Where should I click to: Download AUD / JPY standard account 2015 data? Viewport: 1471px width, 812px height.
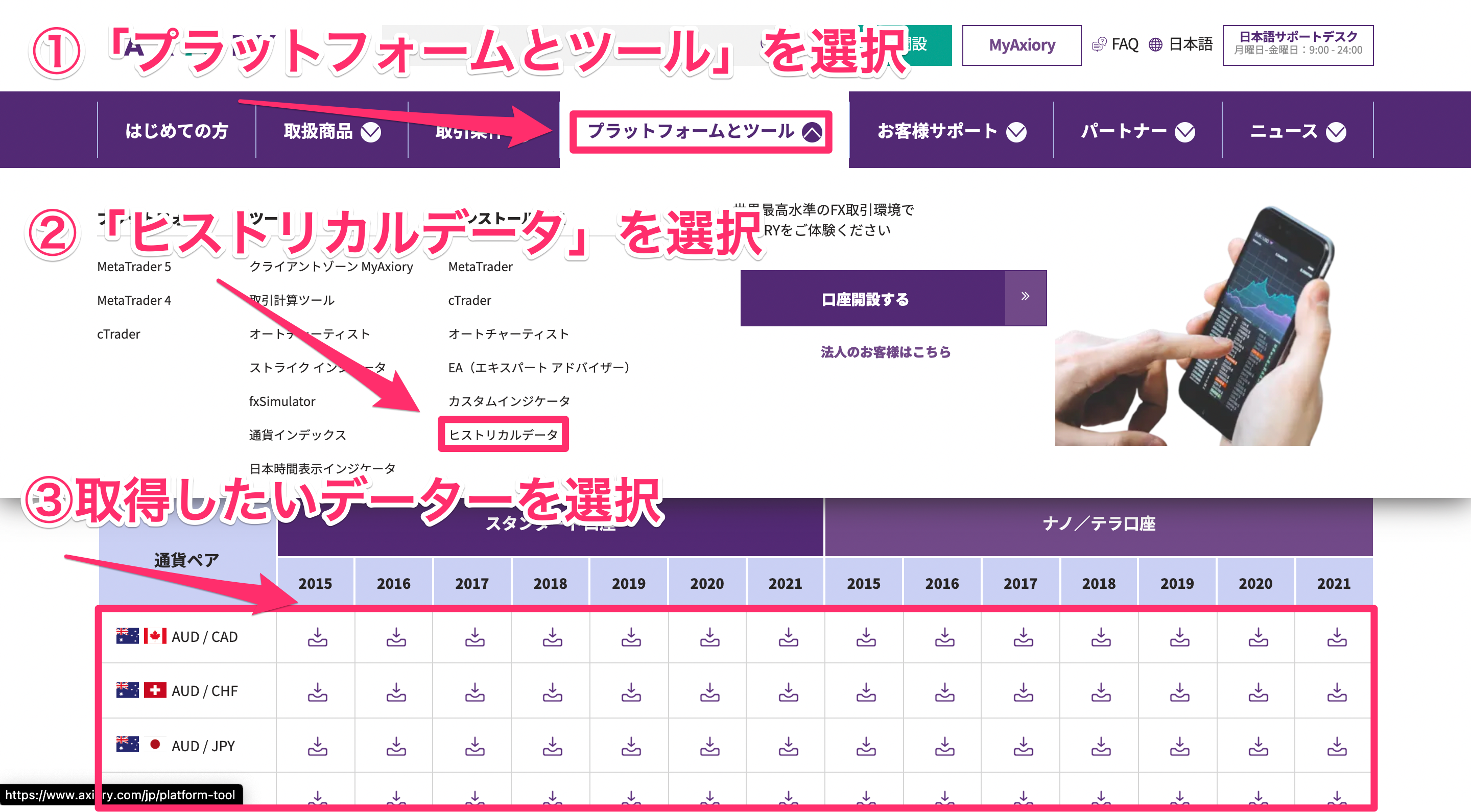point(318,746)
